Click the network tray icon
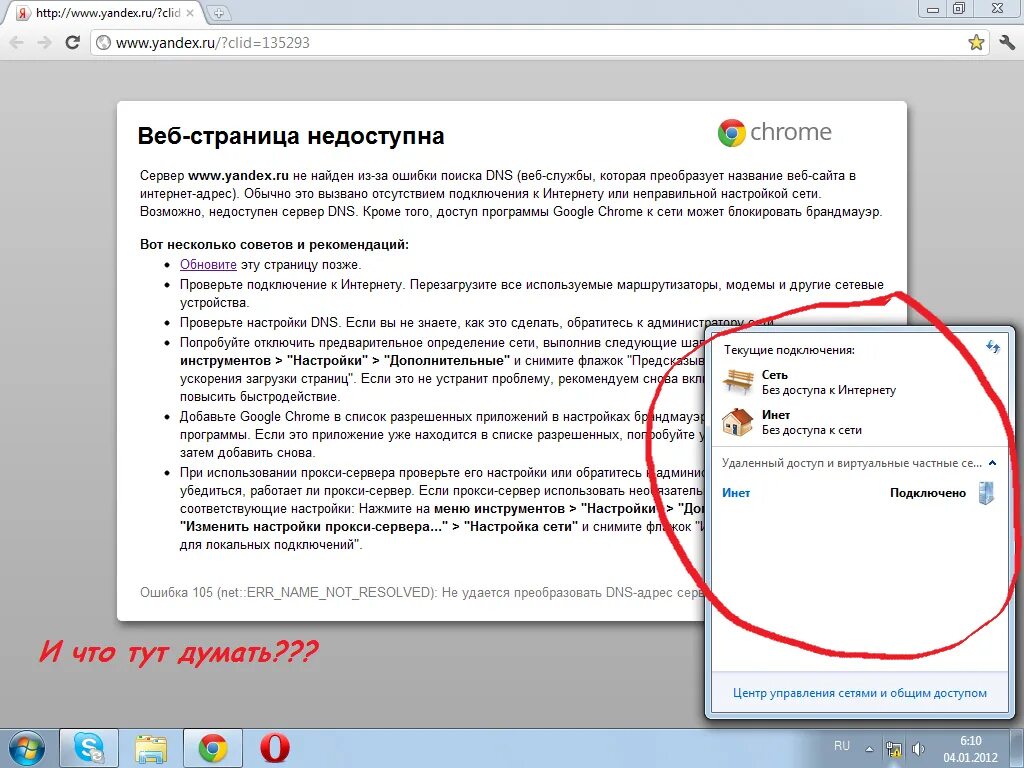1024x768 pixels. click(x=893, y=749)
